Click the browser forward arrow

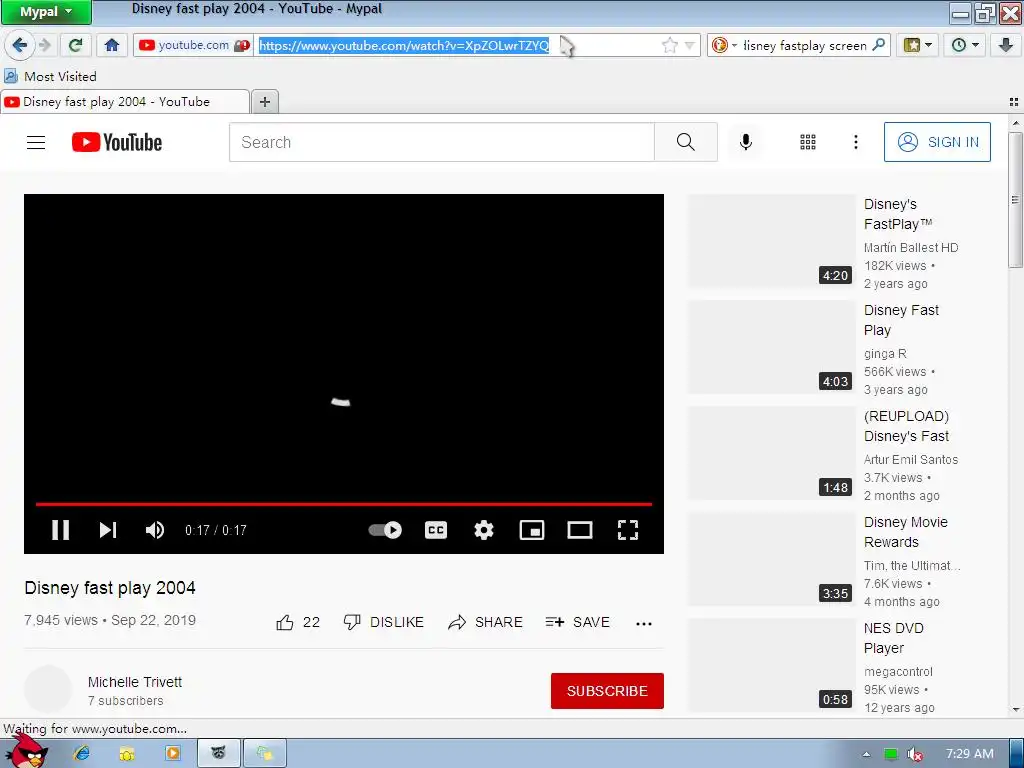click(x=45, y=45)
